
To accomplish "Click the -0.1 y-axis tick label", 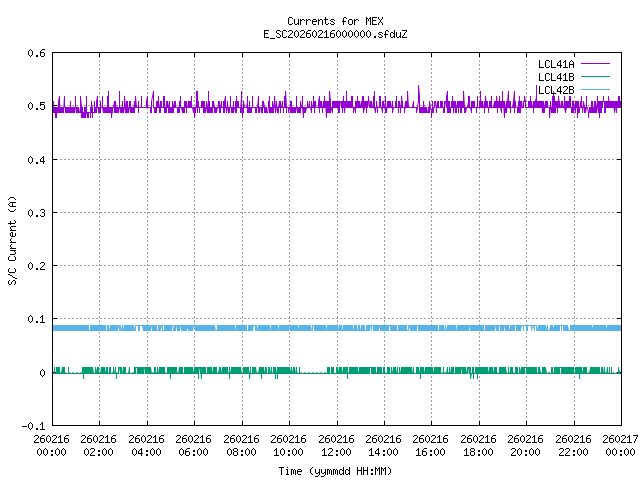I will point(32,426).
